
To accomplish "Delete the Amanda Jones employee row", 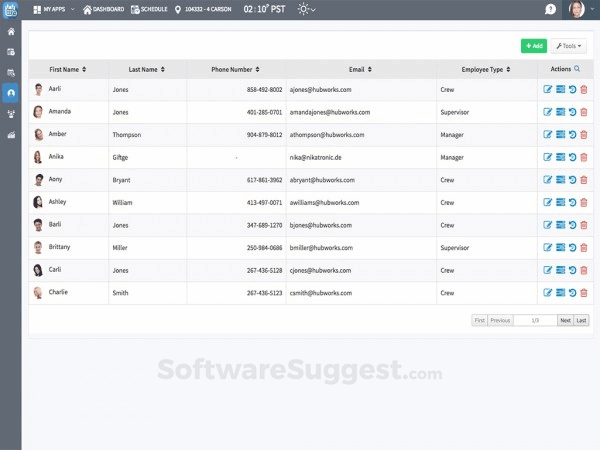I will pos(584,112).
